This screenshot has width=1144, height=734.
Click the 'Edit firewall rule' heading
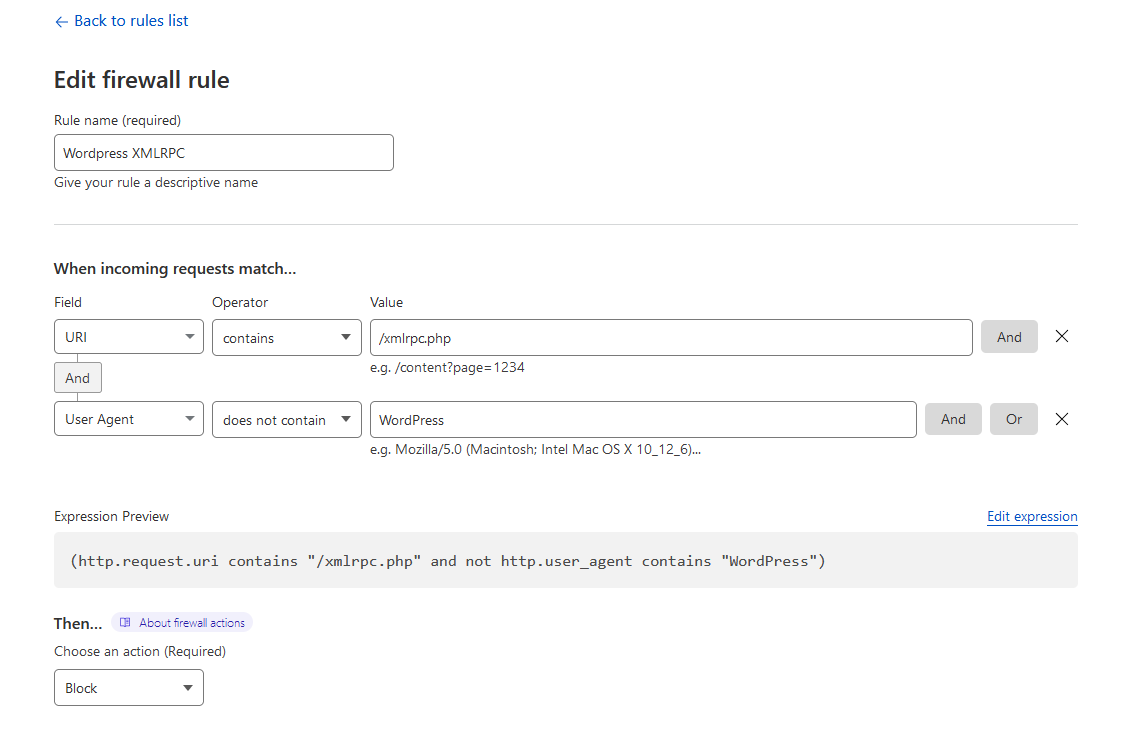[x=142, y=80]
